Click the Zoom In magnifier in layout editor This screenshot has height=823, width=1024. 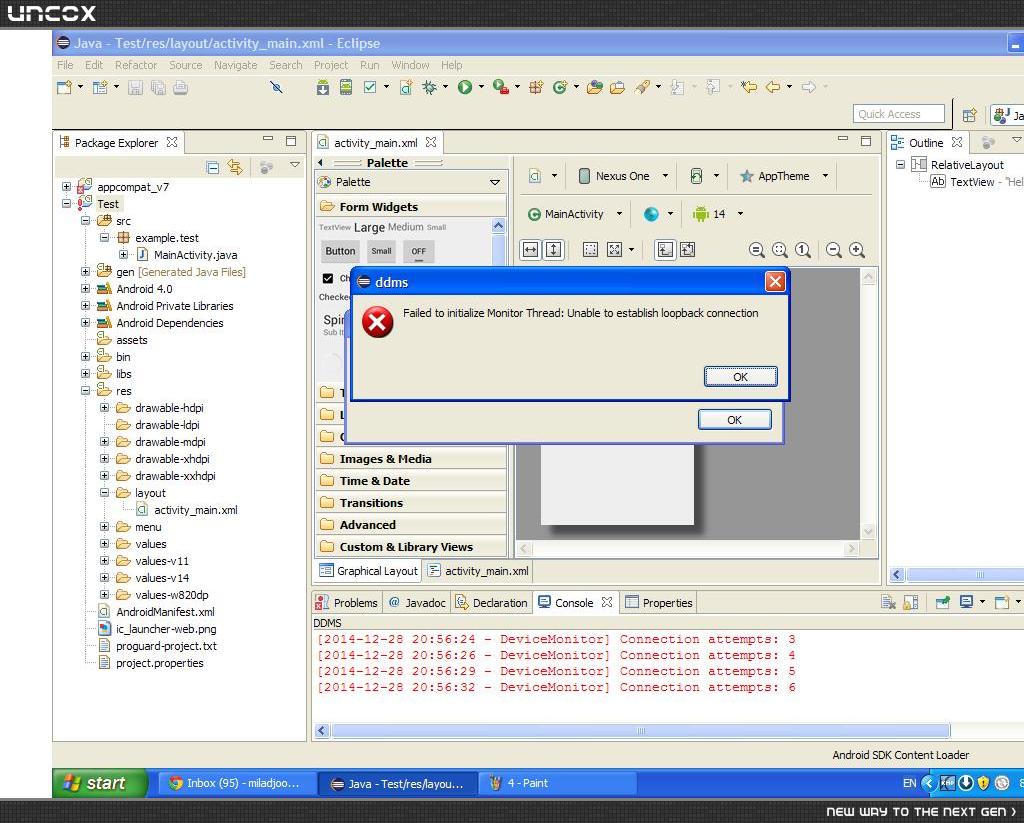pos(857,250)
